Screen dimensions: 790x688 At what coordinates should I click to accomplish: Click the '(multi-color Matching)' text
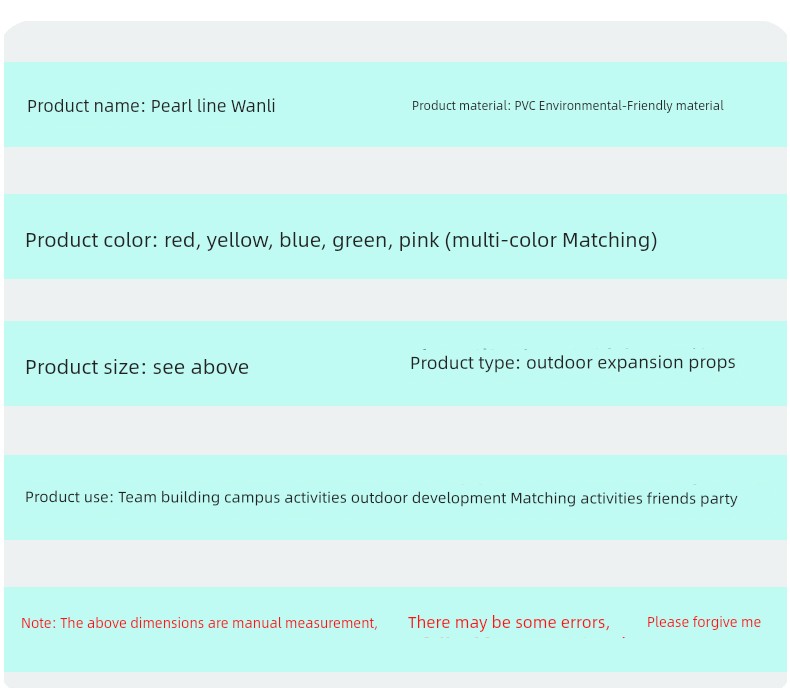551,240
